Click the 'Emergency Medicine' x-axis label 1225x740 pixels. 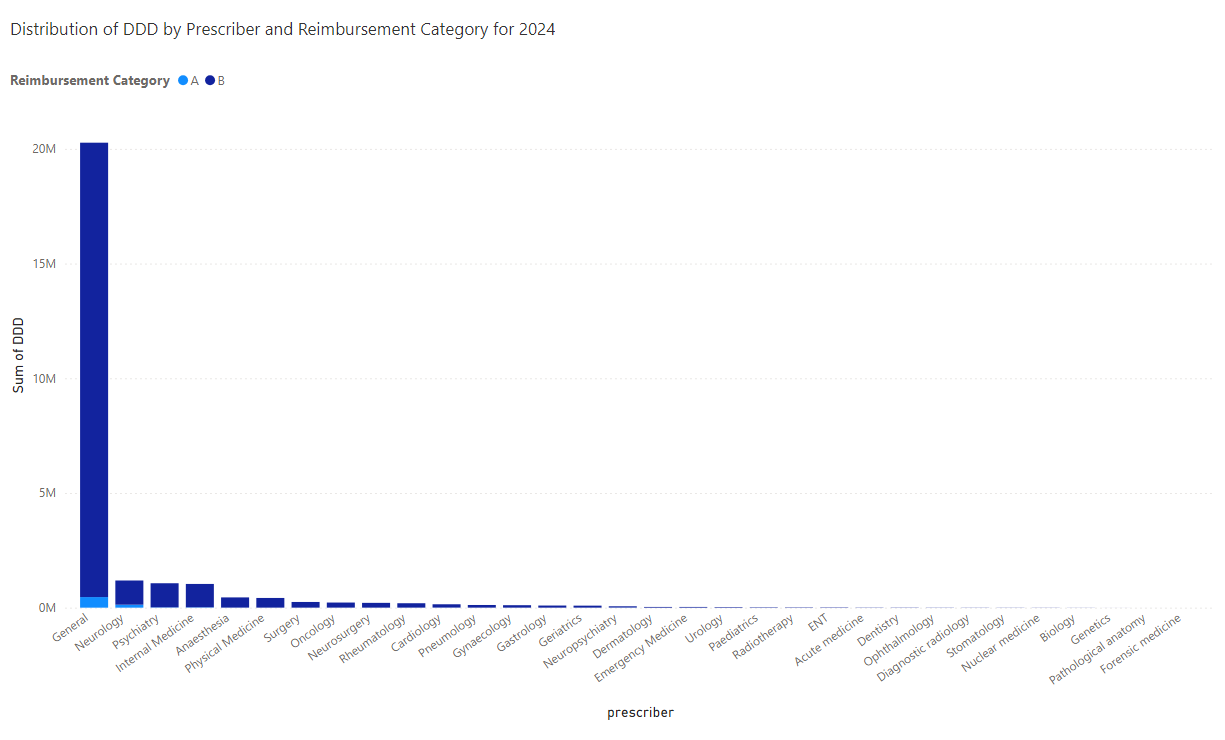point(642,649)
